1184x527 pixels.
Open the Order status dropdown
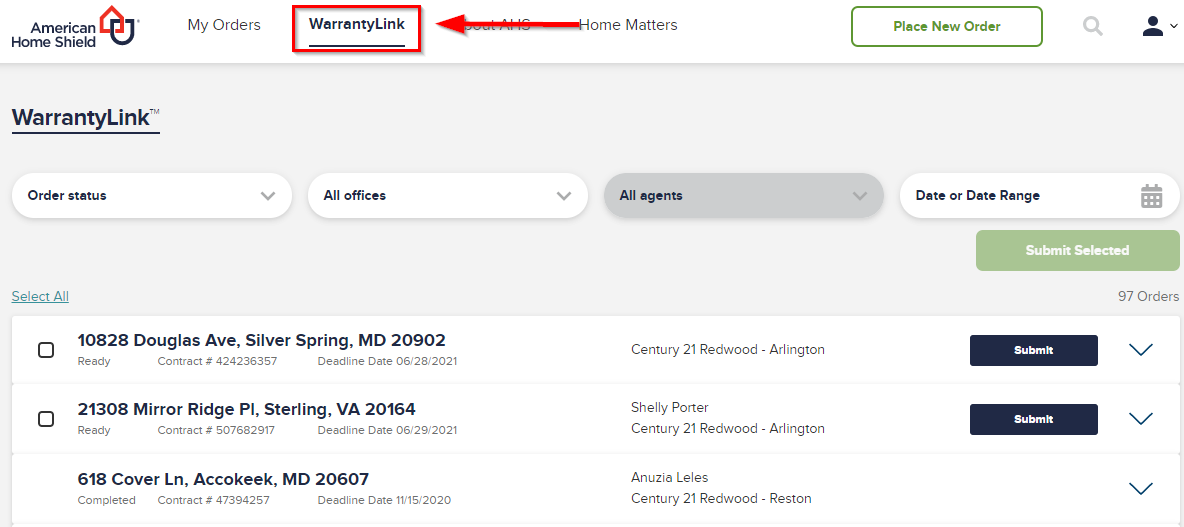pos(152,196)
